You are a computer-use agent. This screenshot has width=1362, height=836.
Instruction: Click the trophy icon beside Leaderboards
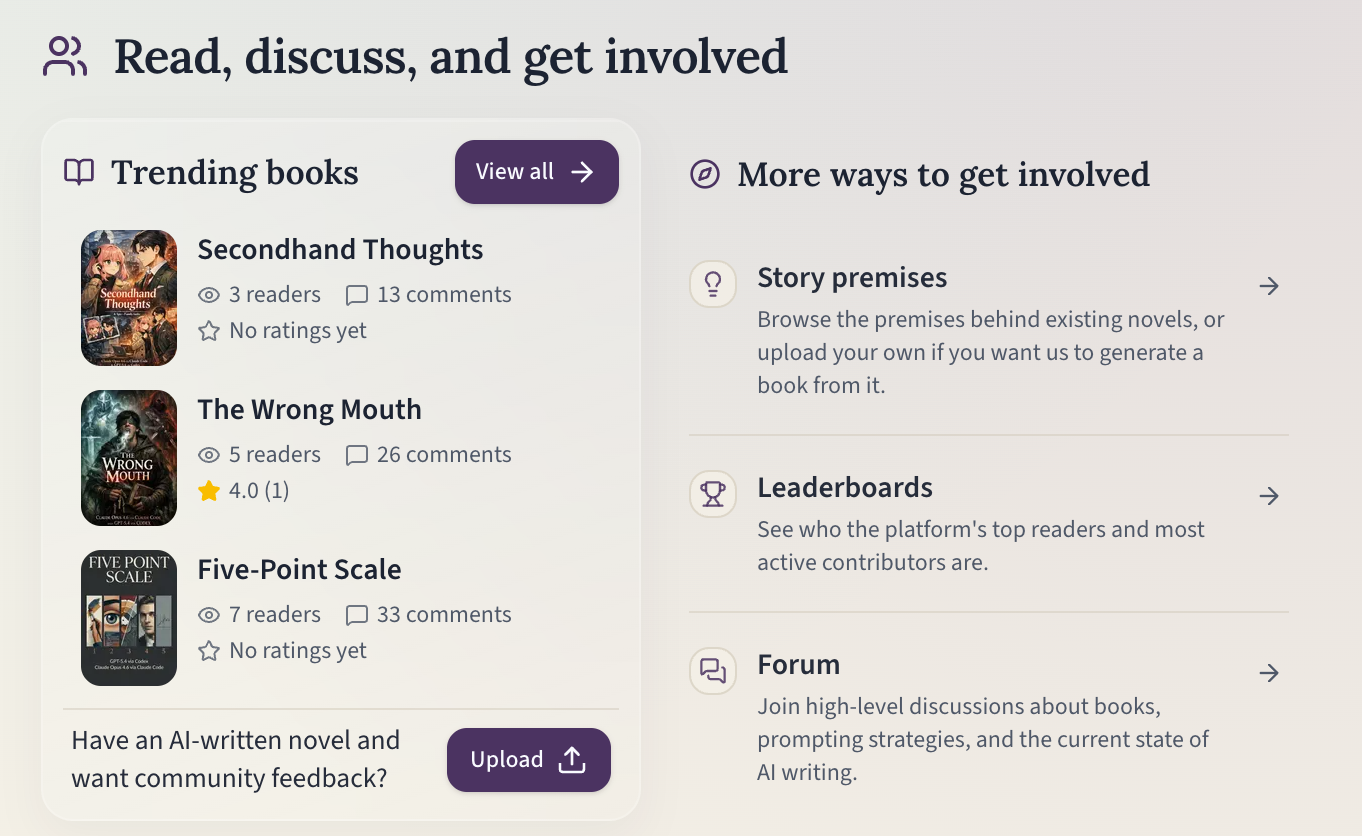713,494
